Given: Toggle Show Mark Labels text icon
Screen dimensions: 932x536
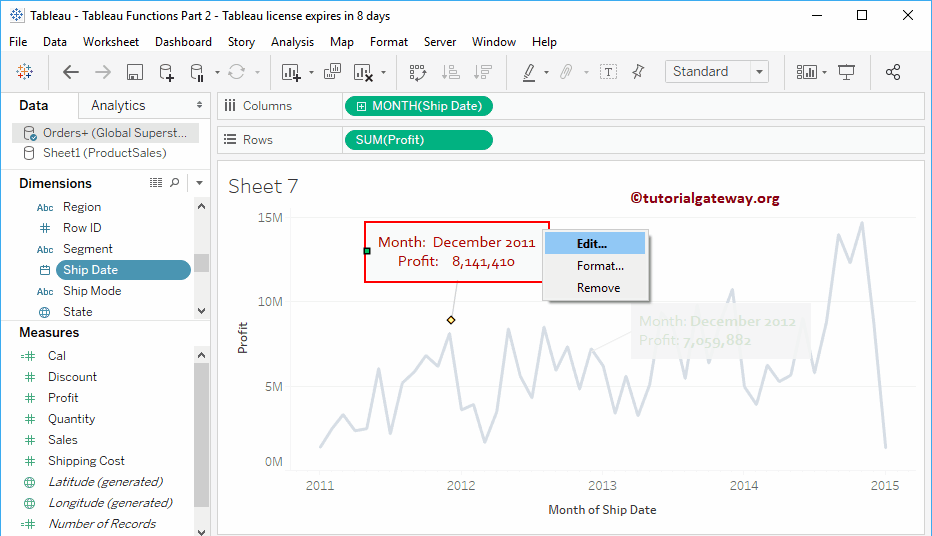Looking at the screenshot, I should click(608, 72).
